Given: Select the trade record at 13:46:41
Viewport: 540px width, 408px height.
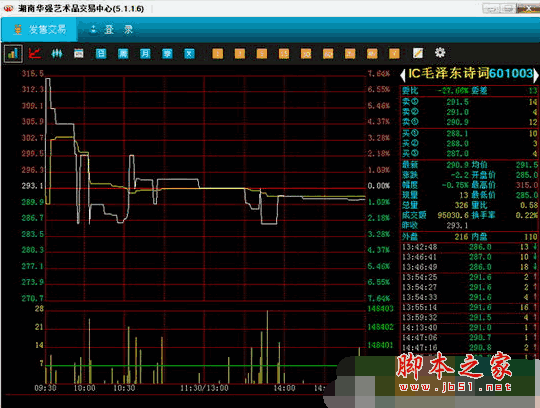Looking at the screenshot, I should tap(469, 257).
